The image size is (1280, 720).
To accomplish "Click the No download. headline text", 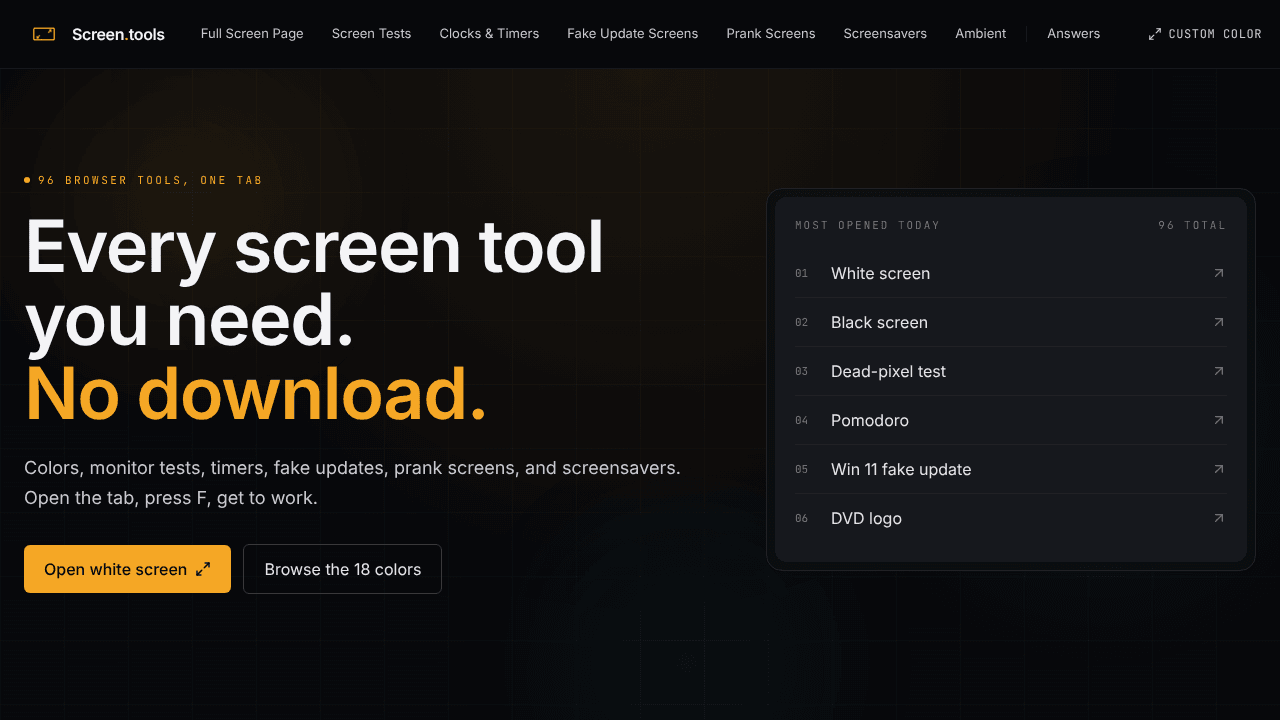I will [x=256, y=394].
